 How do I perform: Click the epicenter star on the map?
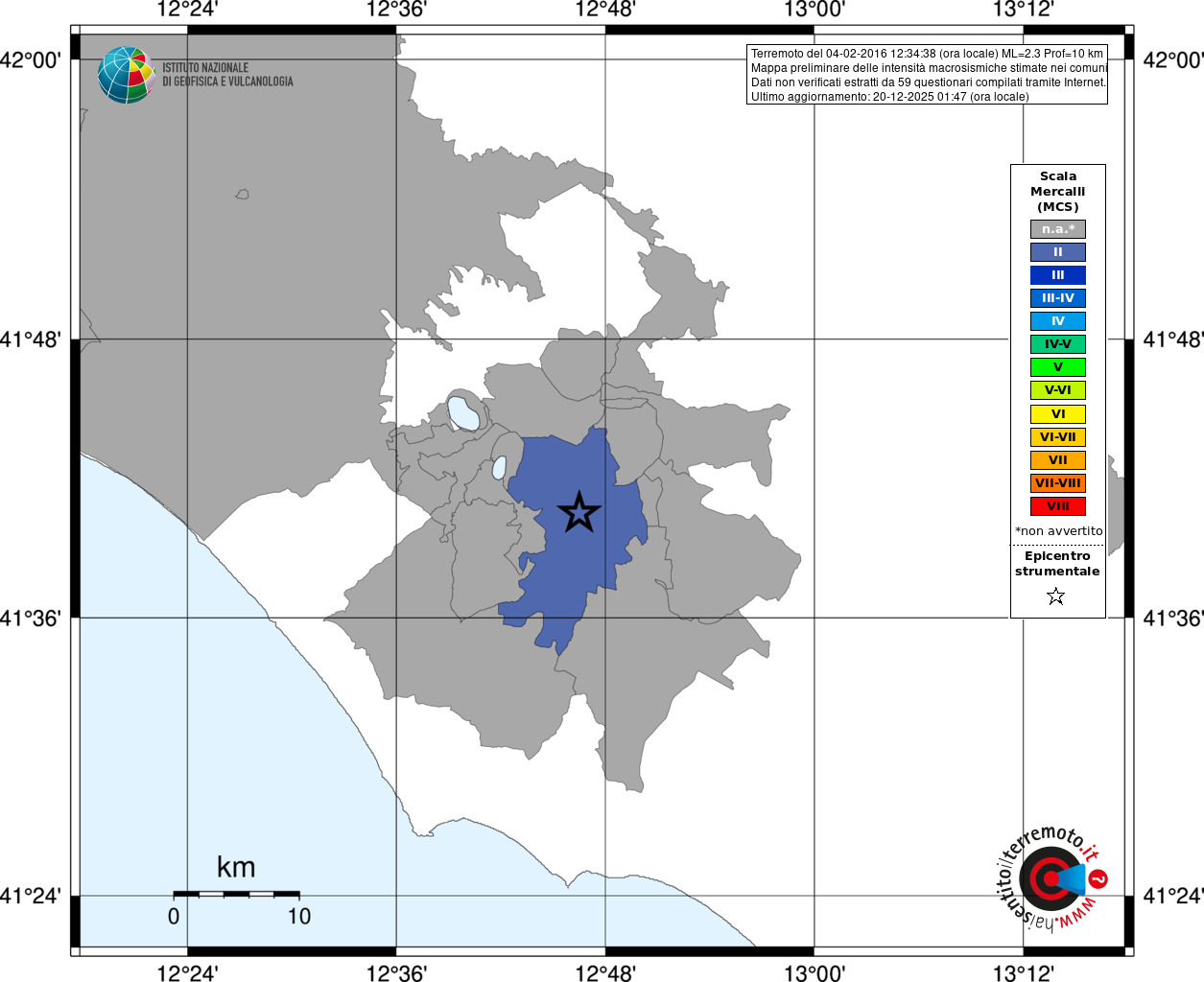pos(578,512)
